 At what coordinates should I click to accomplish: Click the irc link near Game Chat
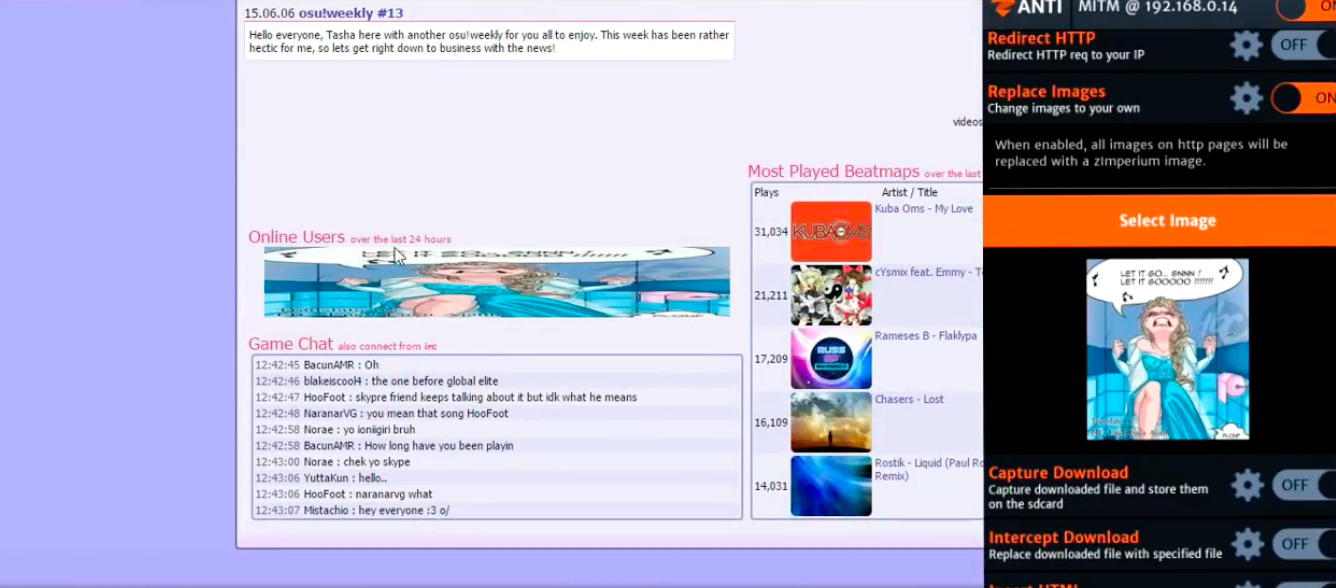click(x=430, y=347)
